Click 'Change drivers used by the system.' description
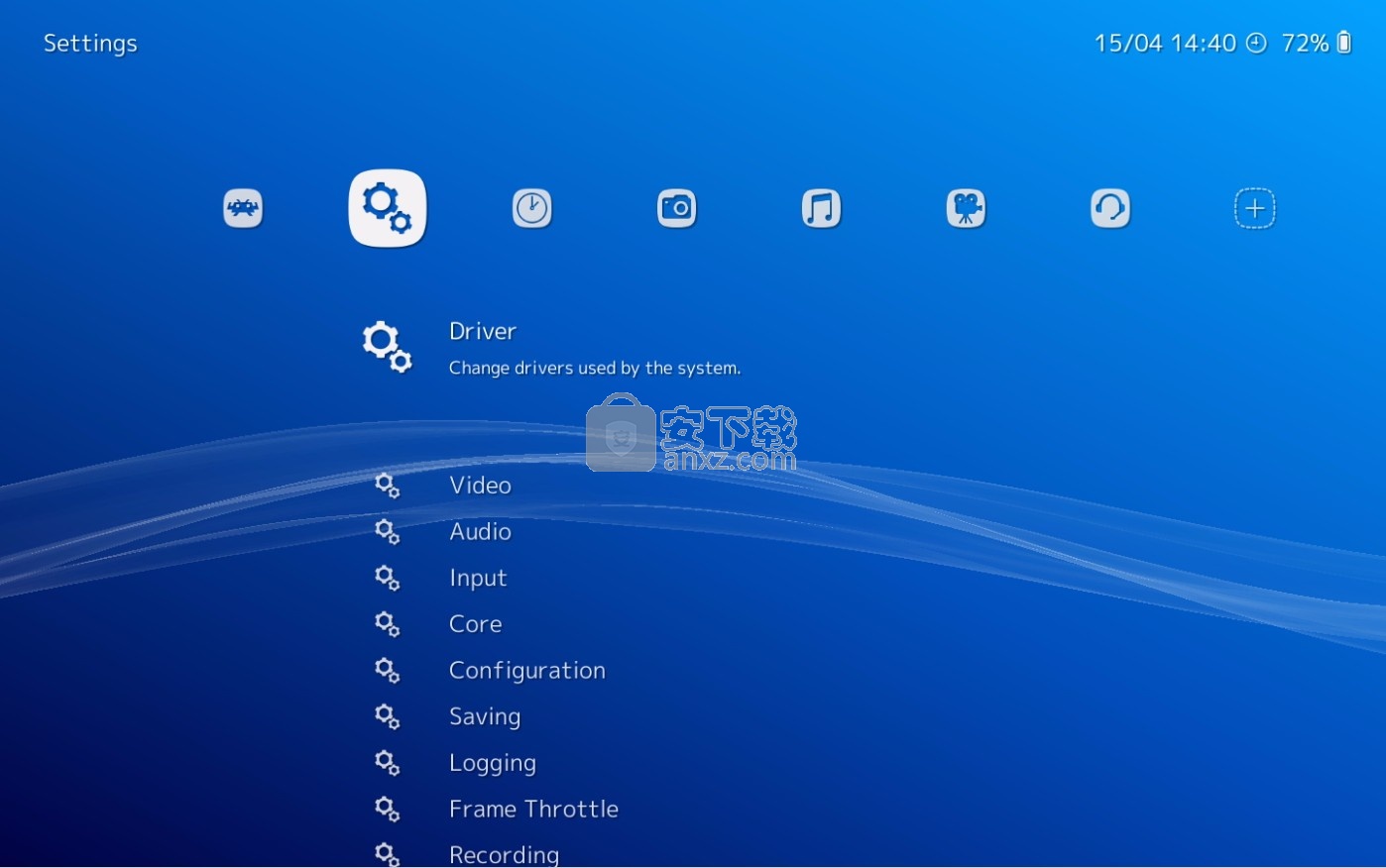The width and height of the screenshot is (1386, 868). (x=595, y=368)
